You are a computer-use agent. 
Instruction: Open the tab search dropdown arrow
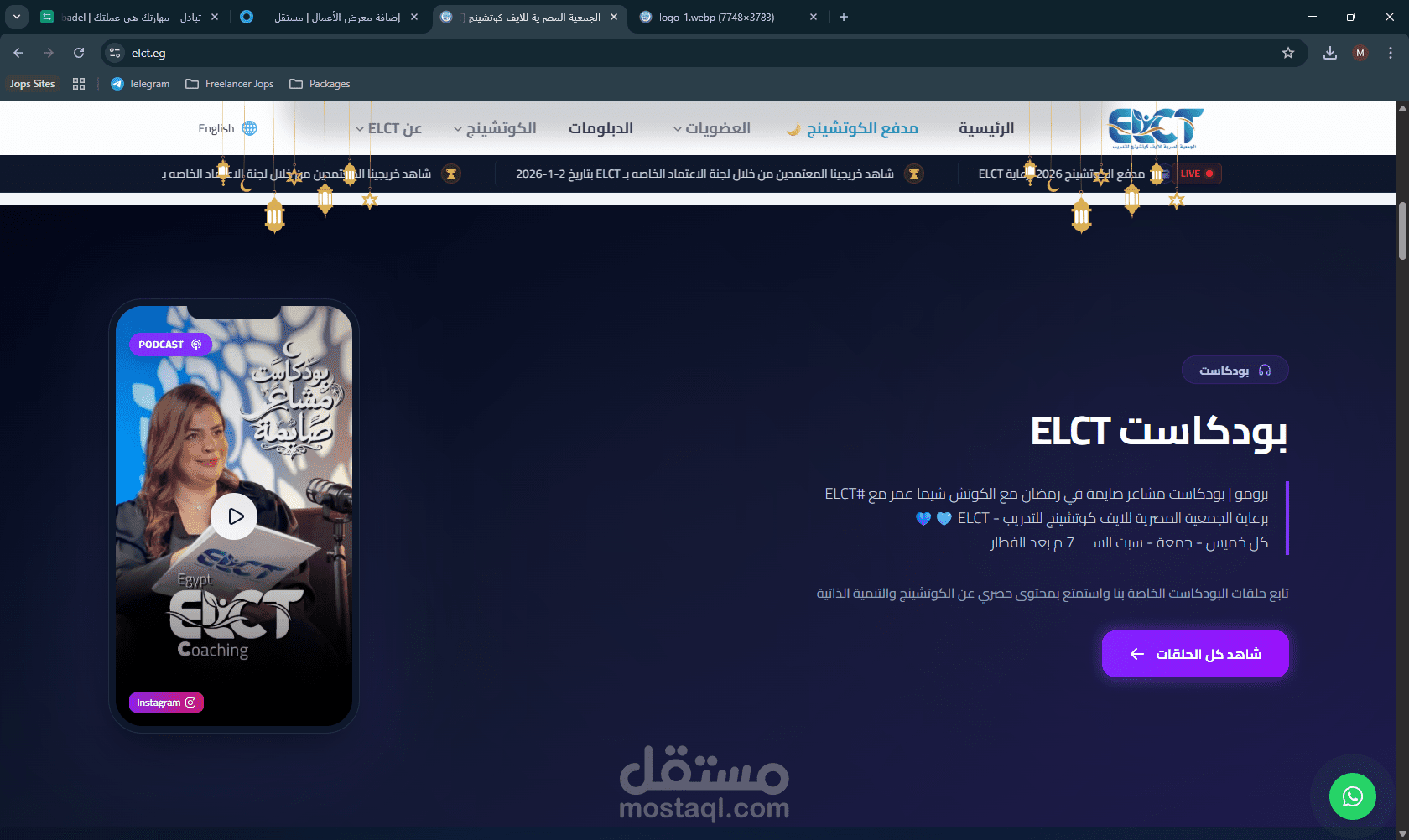point(17,17)
